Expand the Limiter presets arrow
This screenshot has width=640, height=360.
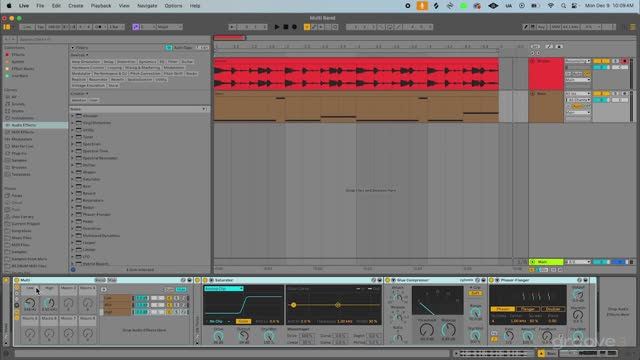[x=73, y=249]
